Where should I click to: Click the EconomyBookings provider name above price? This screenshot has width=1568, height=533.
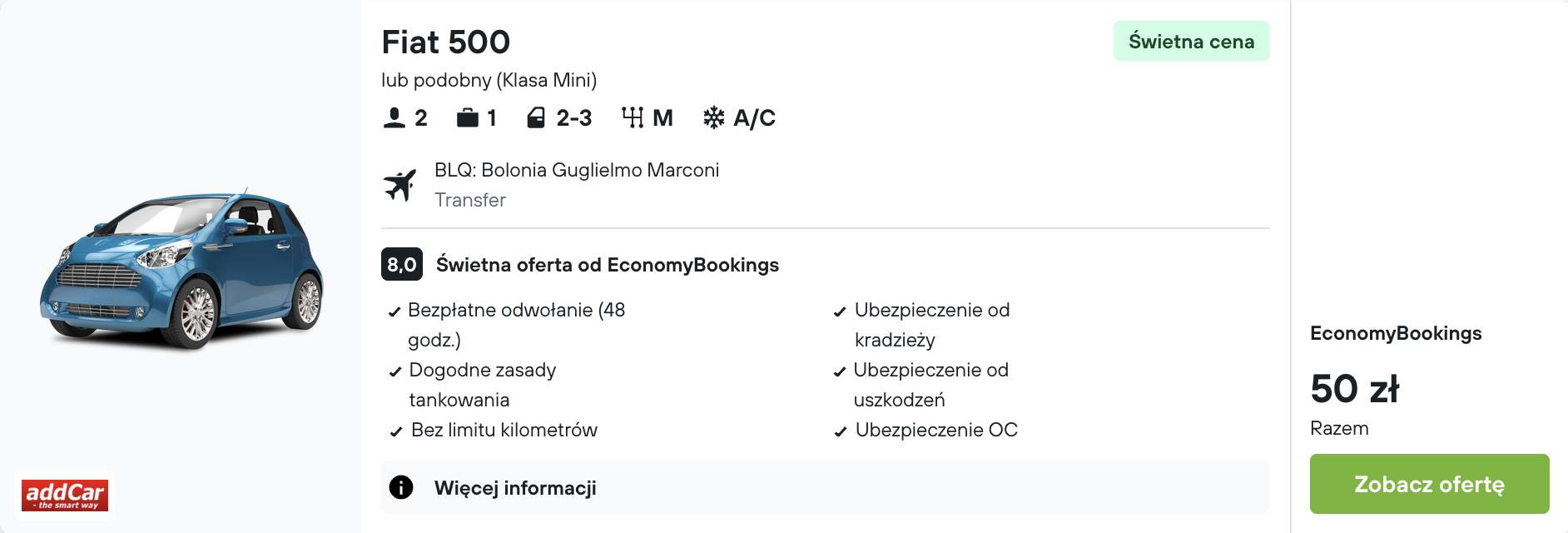coord(1396,333)
